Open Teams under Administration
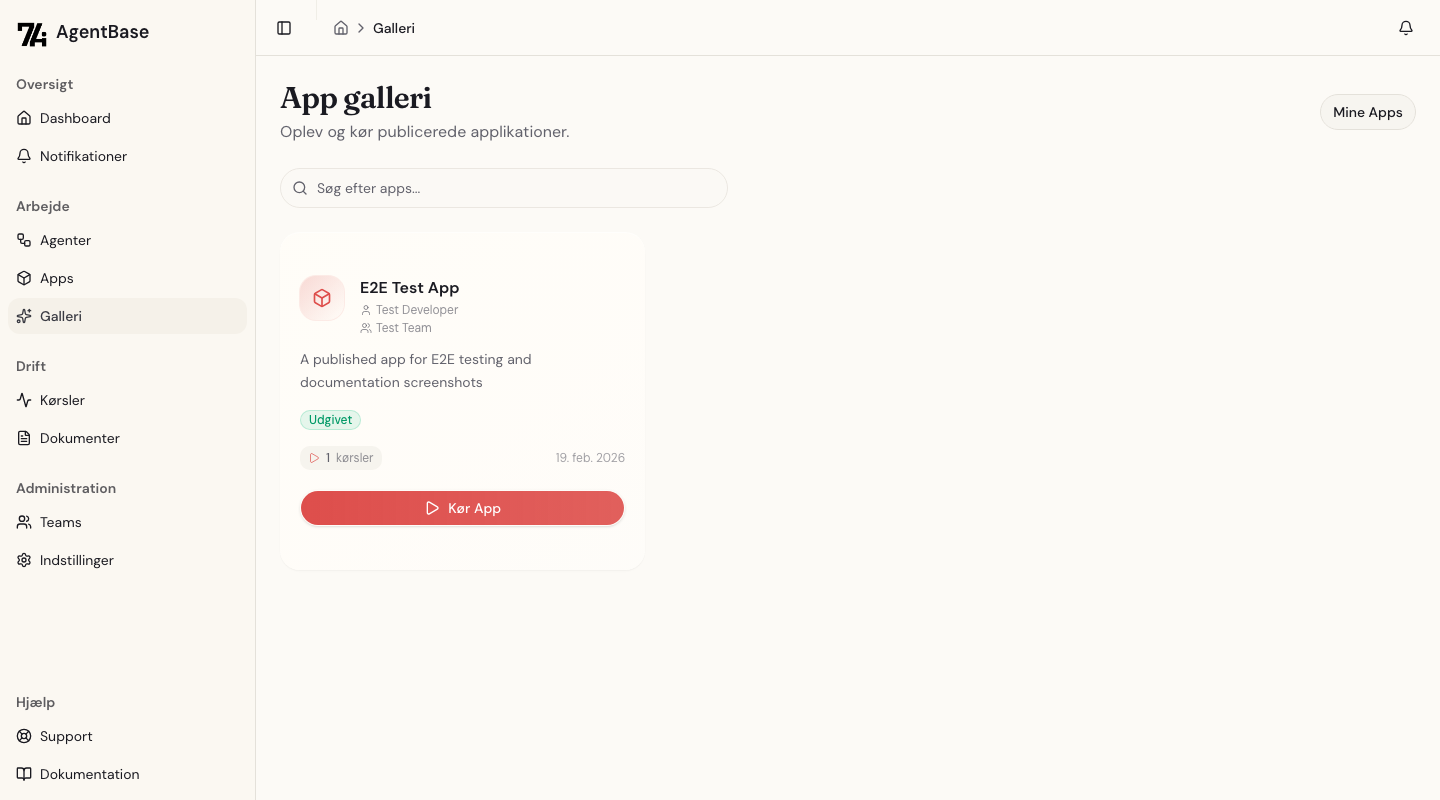The height and width of the screenshot is (800, 1440). (60, 522)
